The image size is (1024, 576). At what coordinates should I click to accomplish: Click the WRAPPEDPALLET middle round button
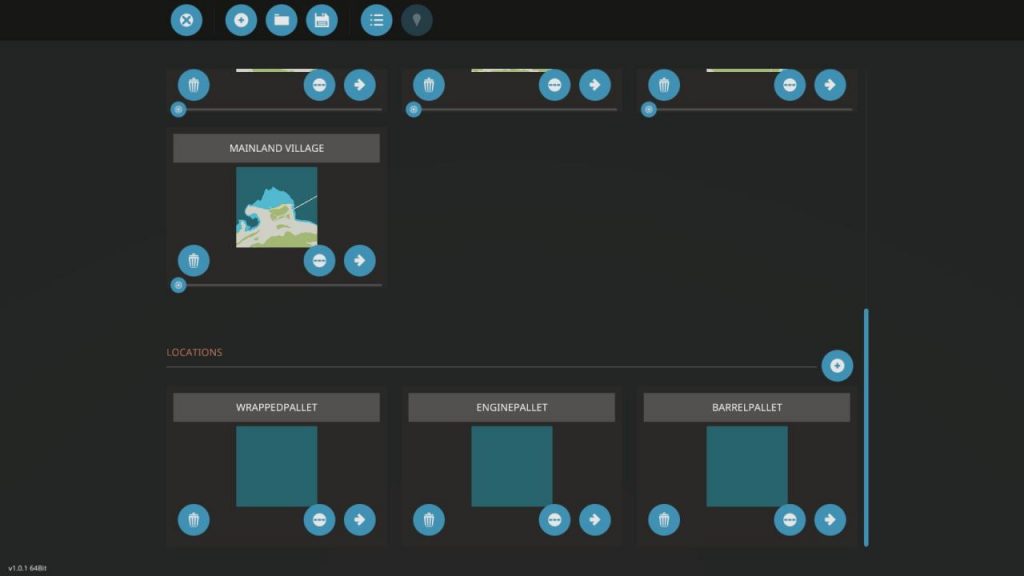(319, 520)
